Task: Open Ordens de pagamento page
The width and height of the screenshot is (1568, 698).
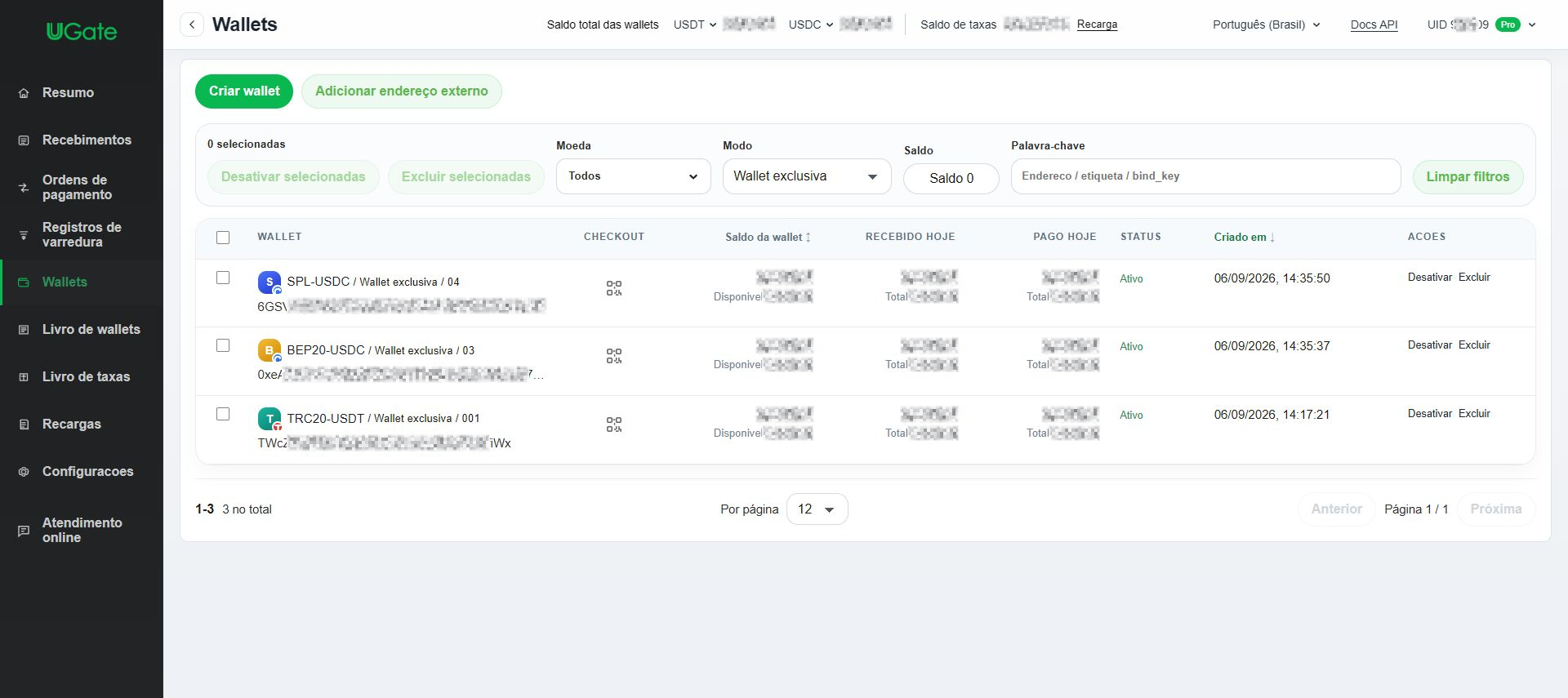Action: [82, 188]
